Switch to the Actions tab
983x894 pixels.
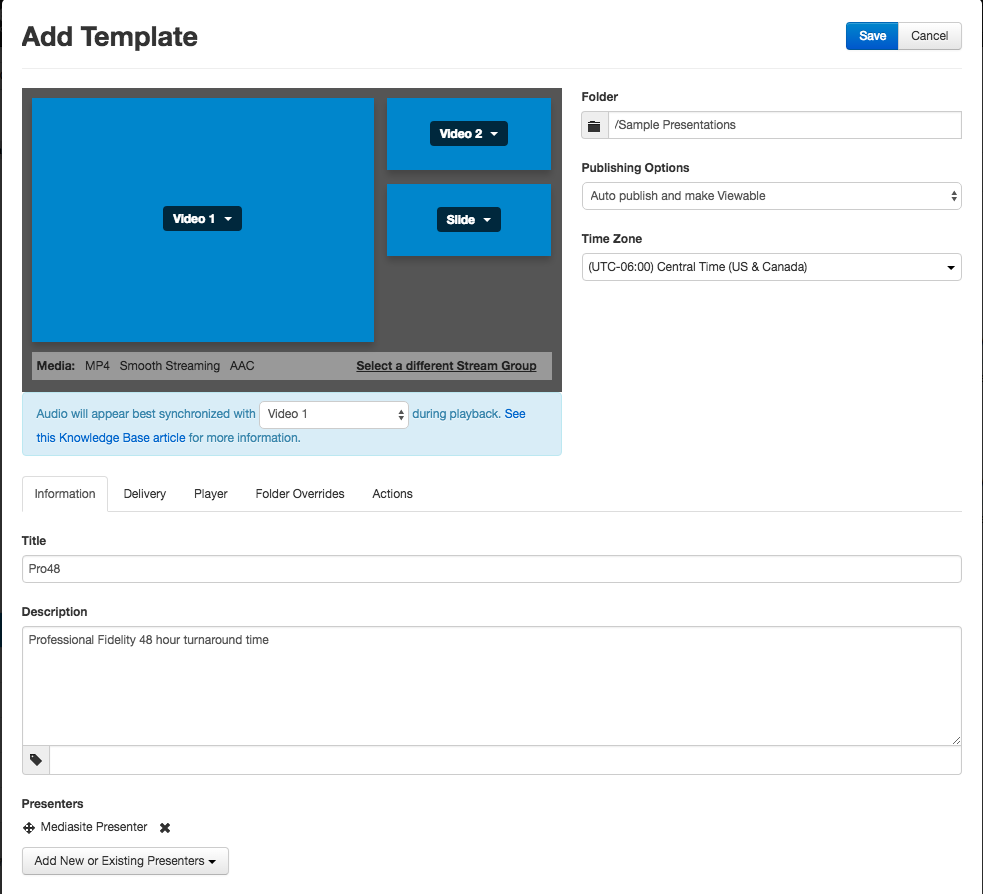[392, 494]
